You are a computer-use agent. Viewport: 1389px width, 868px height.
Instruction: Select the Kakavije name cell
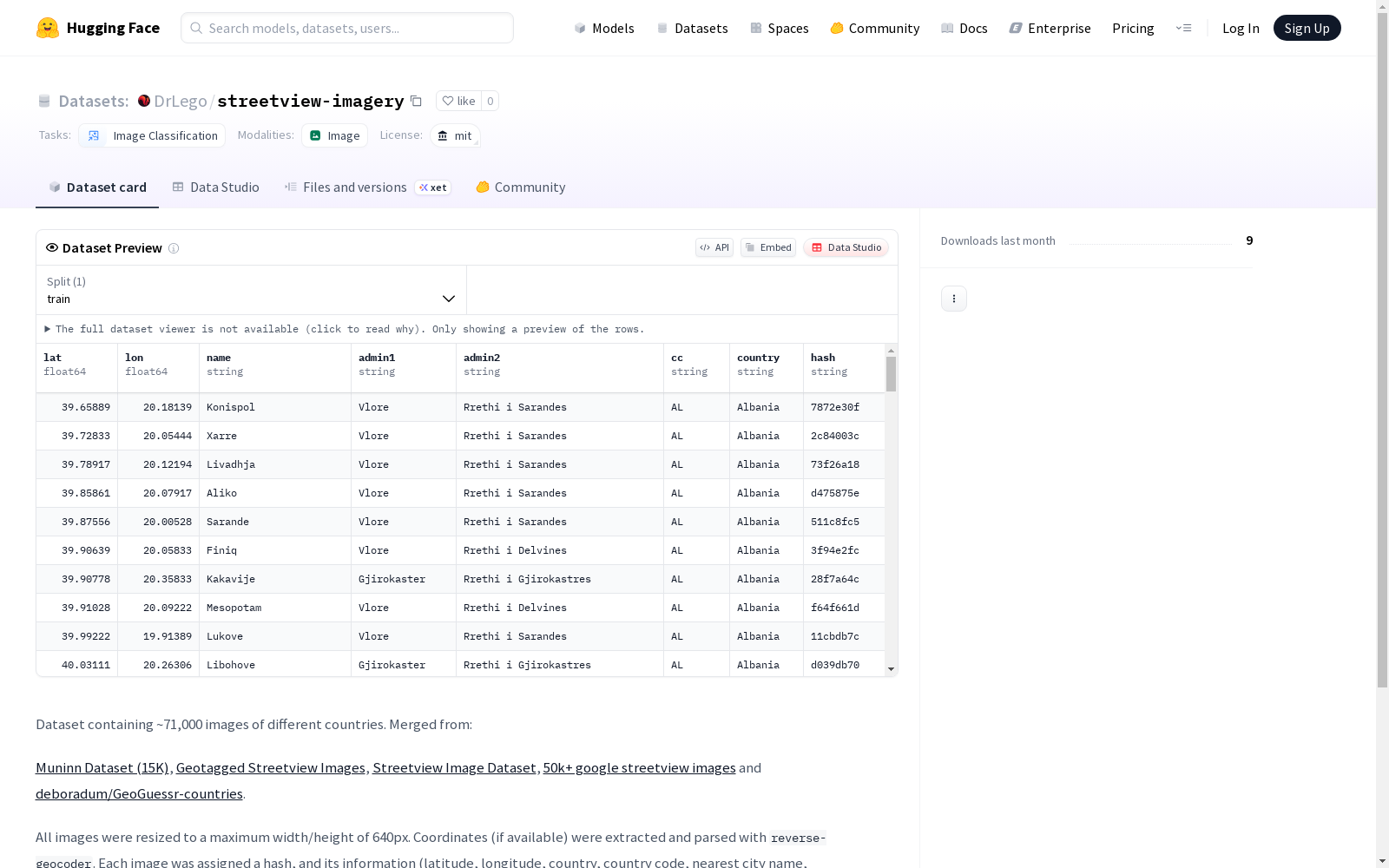[x=275, y=579]
